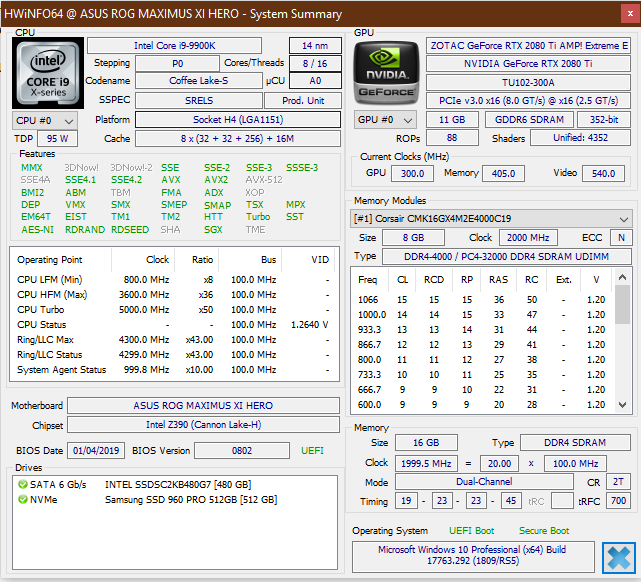The width and height of the screenshot is (641, 582).
Task: Click the 11 GB video memory value
Action: (452, 120)
